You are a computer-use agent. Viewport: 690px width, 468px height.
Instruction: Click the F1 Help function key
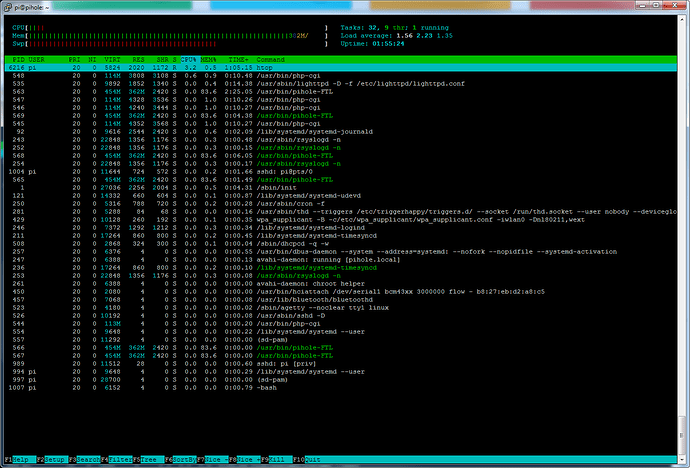20,460
